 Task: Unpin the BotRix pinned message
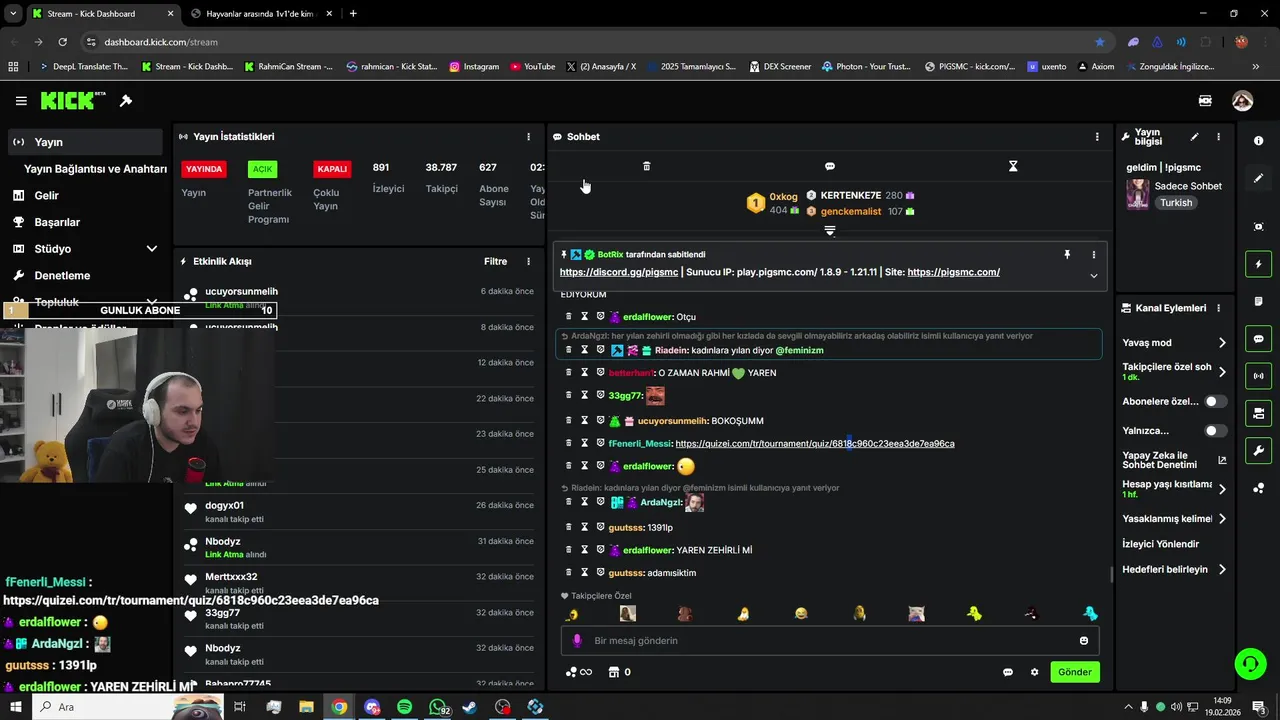[x=1067, y=255]
